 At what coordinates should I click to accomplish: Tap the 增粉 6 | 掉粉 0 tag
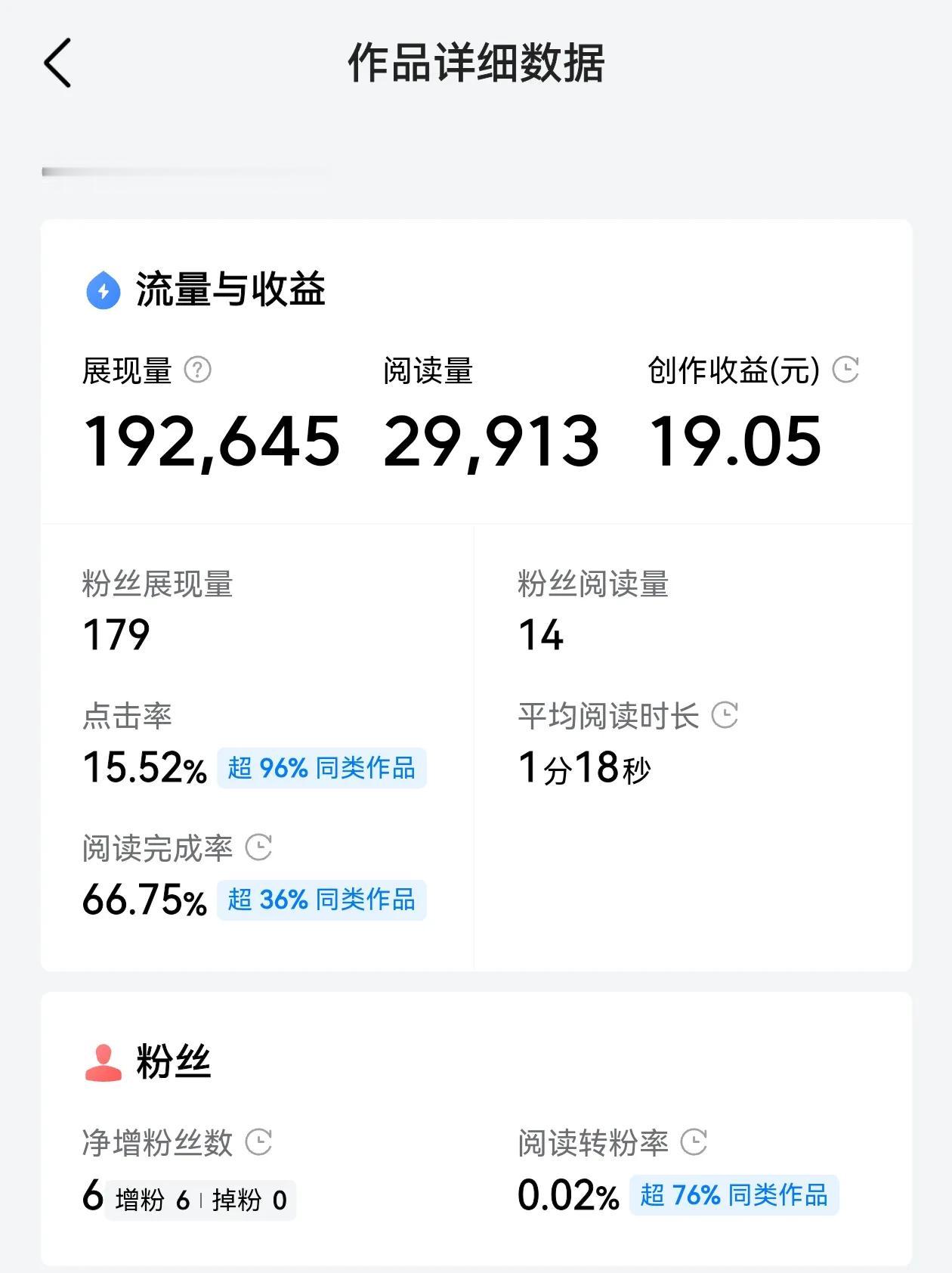point(201,1200)
